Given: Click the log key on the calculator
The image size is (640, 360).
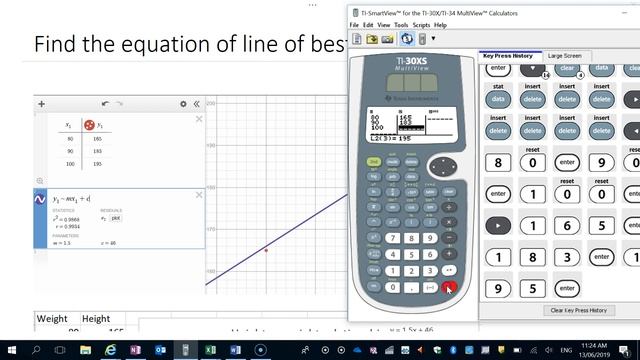Looking at the screenshot, I should pyautogui.click(x=373, y=177).
